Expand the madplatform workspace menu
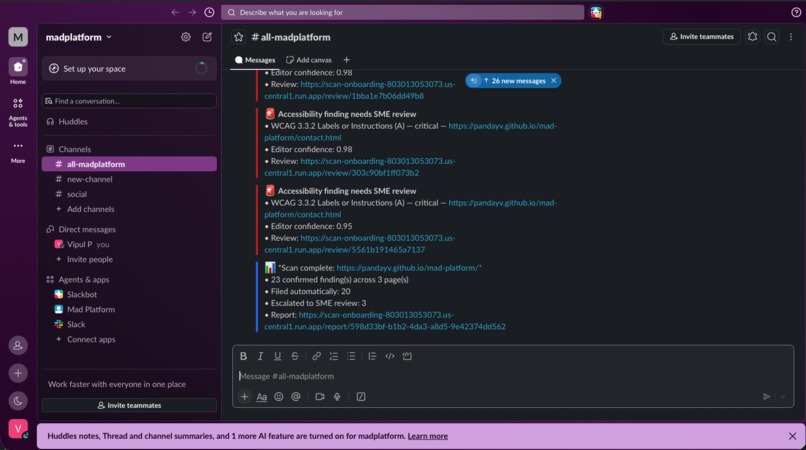The height and width of the screenshot is (450, 806). point(79,37)
